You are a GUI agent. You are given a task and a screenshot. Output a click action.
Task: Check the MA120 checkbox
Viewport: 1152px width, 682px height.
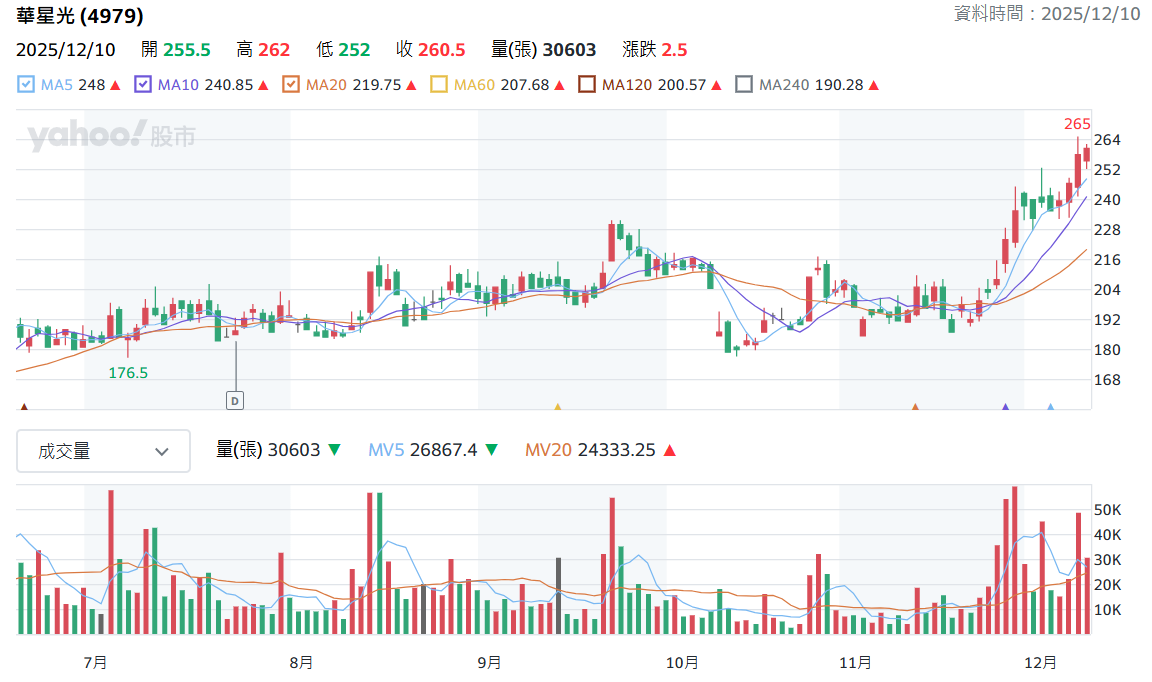587,85
